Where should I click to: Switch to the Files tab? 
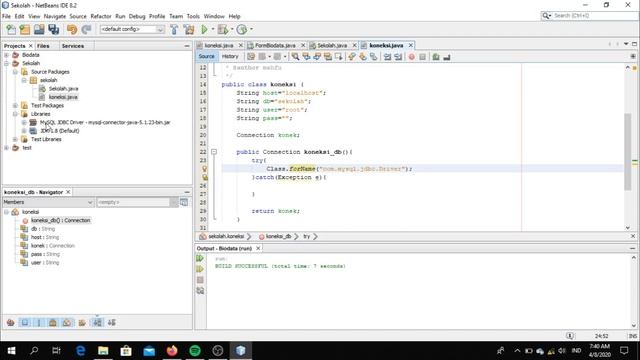43,46
